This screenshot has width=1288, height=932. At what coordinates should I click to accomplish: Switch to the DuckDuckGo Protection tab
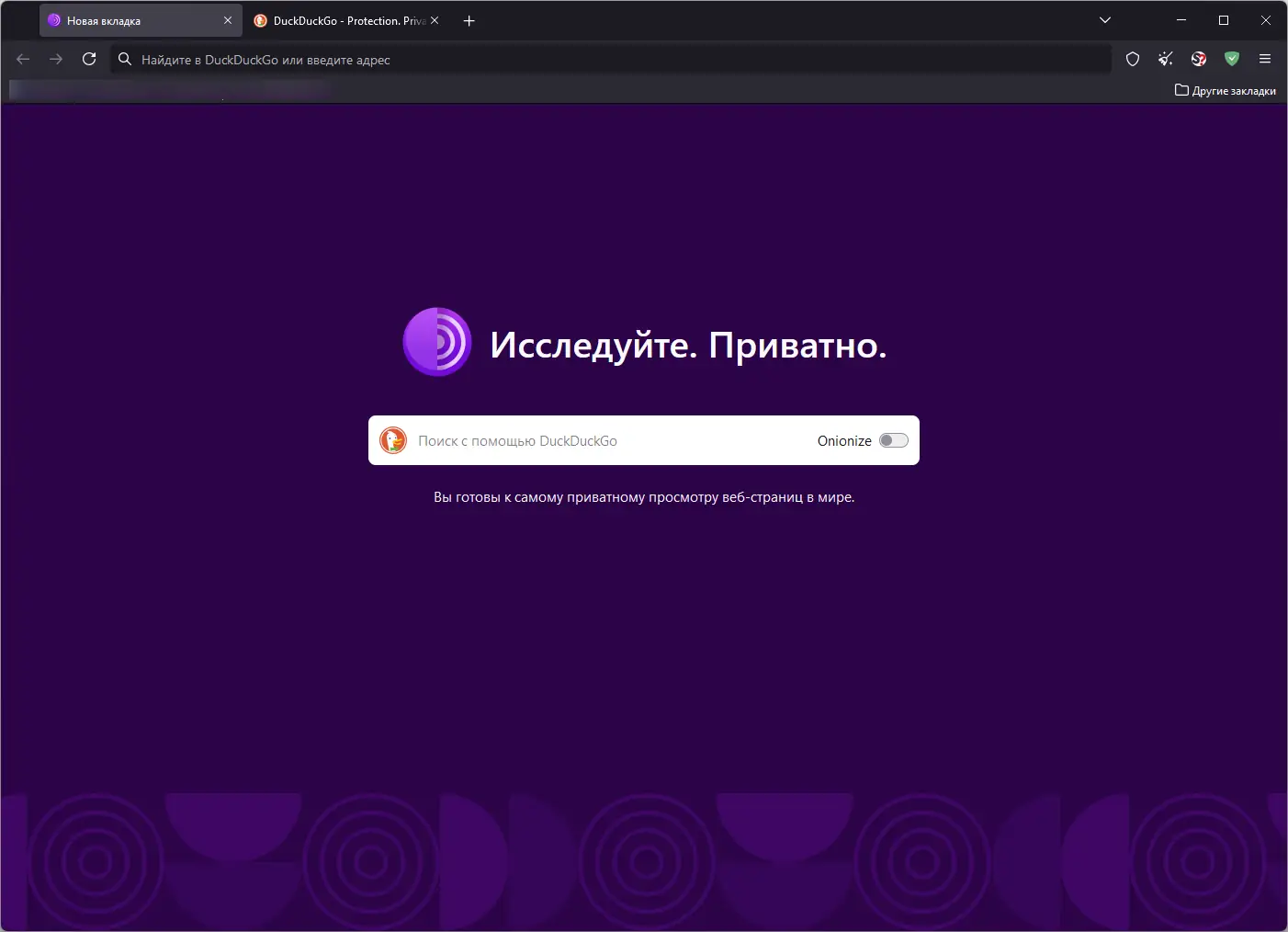pos(340,20)
